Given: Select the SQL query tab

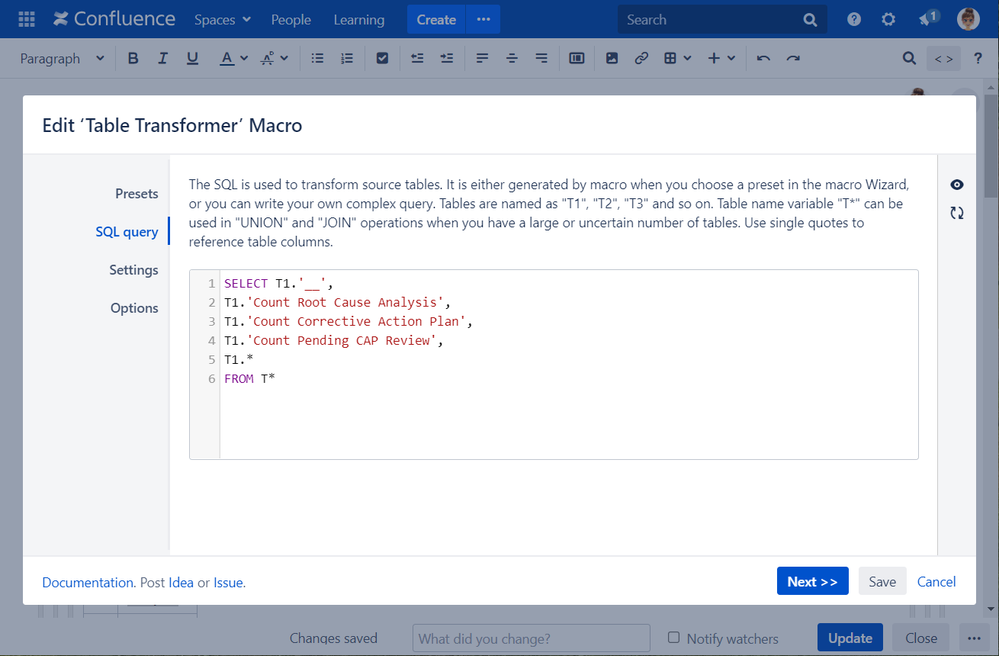Looking at the screenshot, I should [127, 232].
